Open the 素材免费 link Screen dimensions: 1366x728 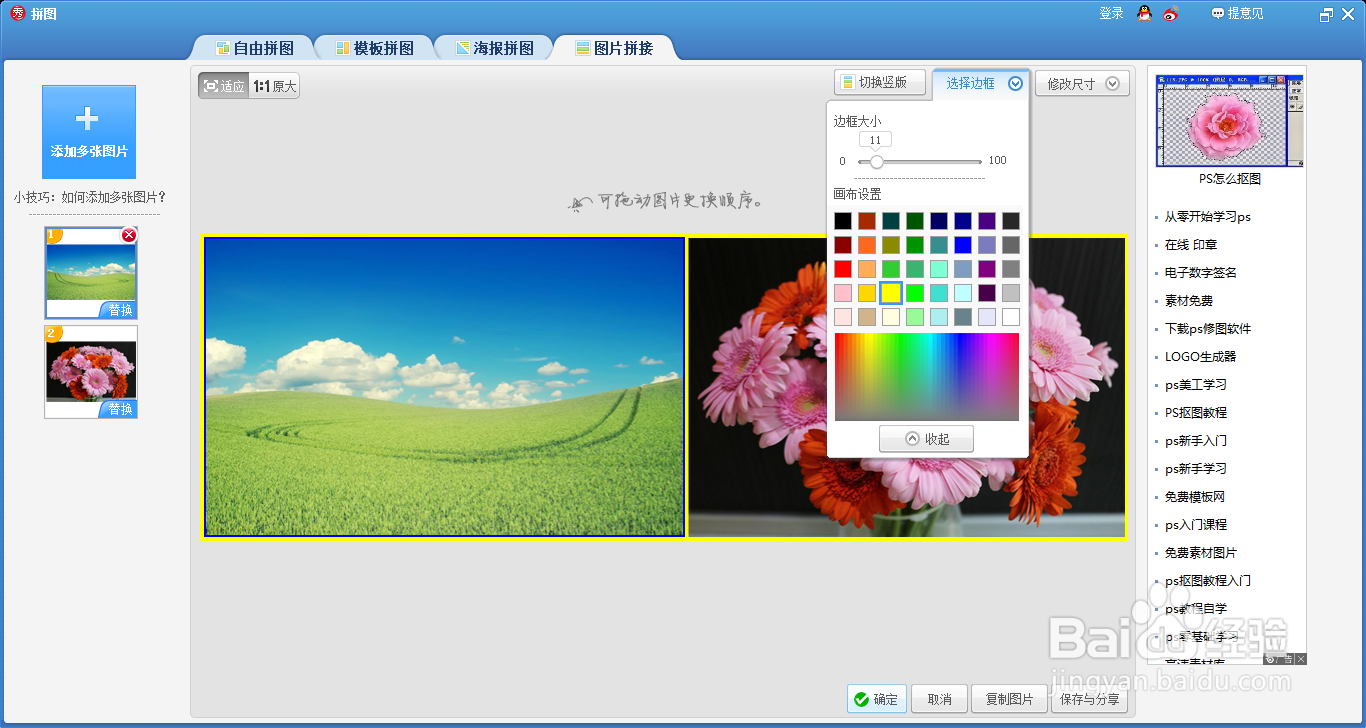point(1189,301)
